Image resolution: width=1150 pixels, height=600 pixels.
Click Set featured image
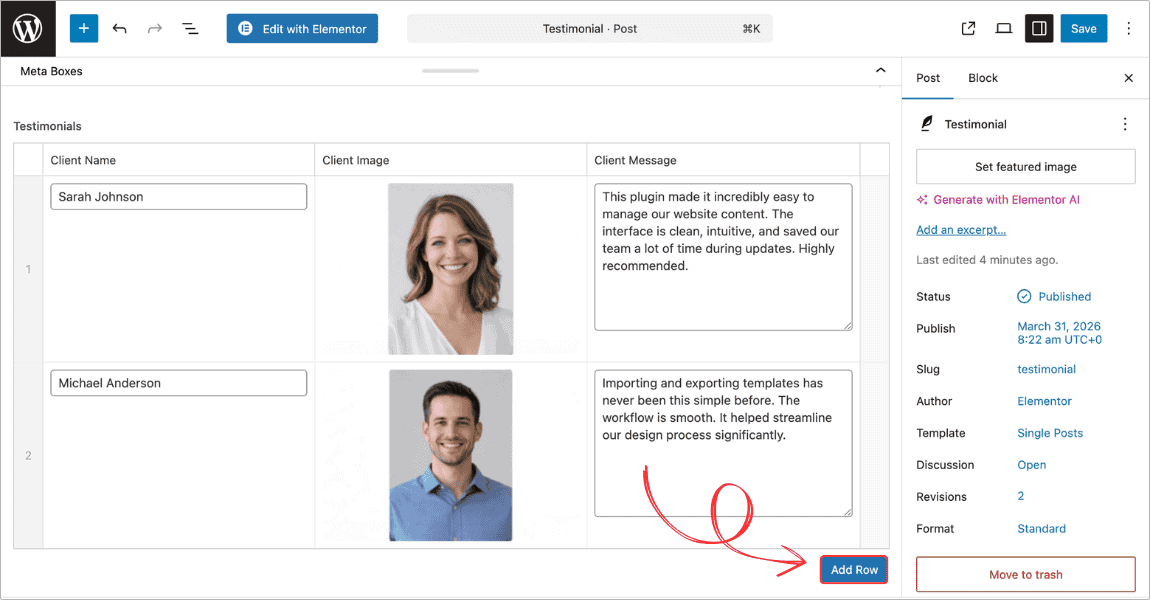click(x=1025, y=167)
